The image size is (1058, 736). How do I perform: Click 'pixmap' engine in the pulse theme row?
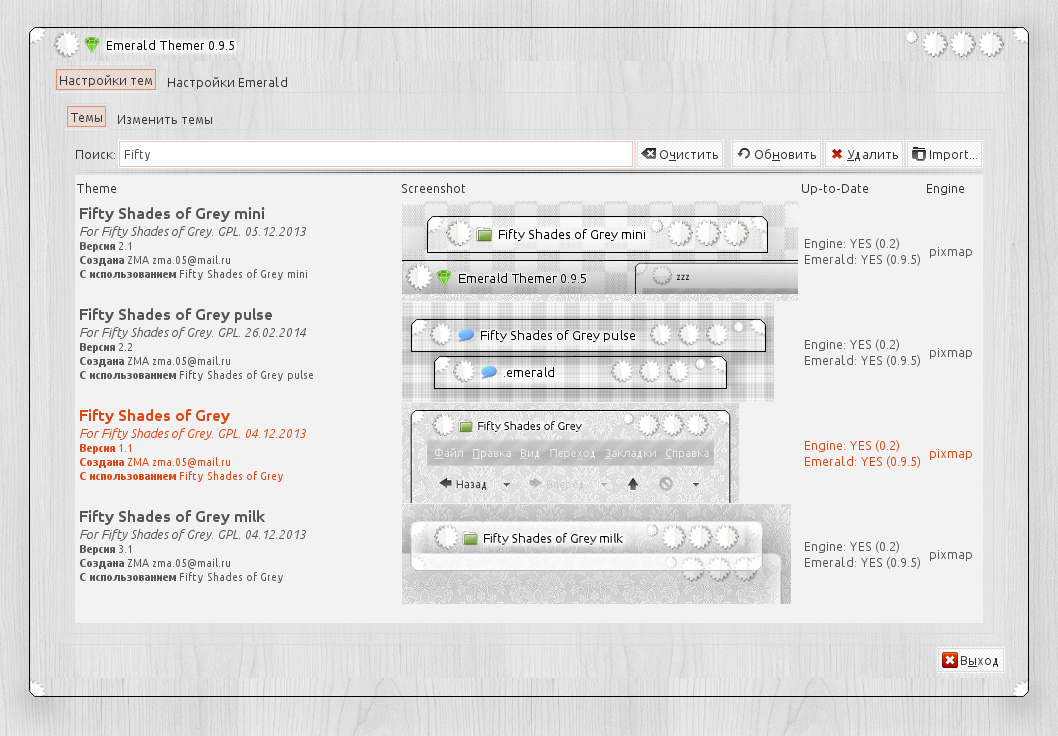[x=950, y=353]
